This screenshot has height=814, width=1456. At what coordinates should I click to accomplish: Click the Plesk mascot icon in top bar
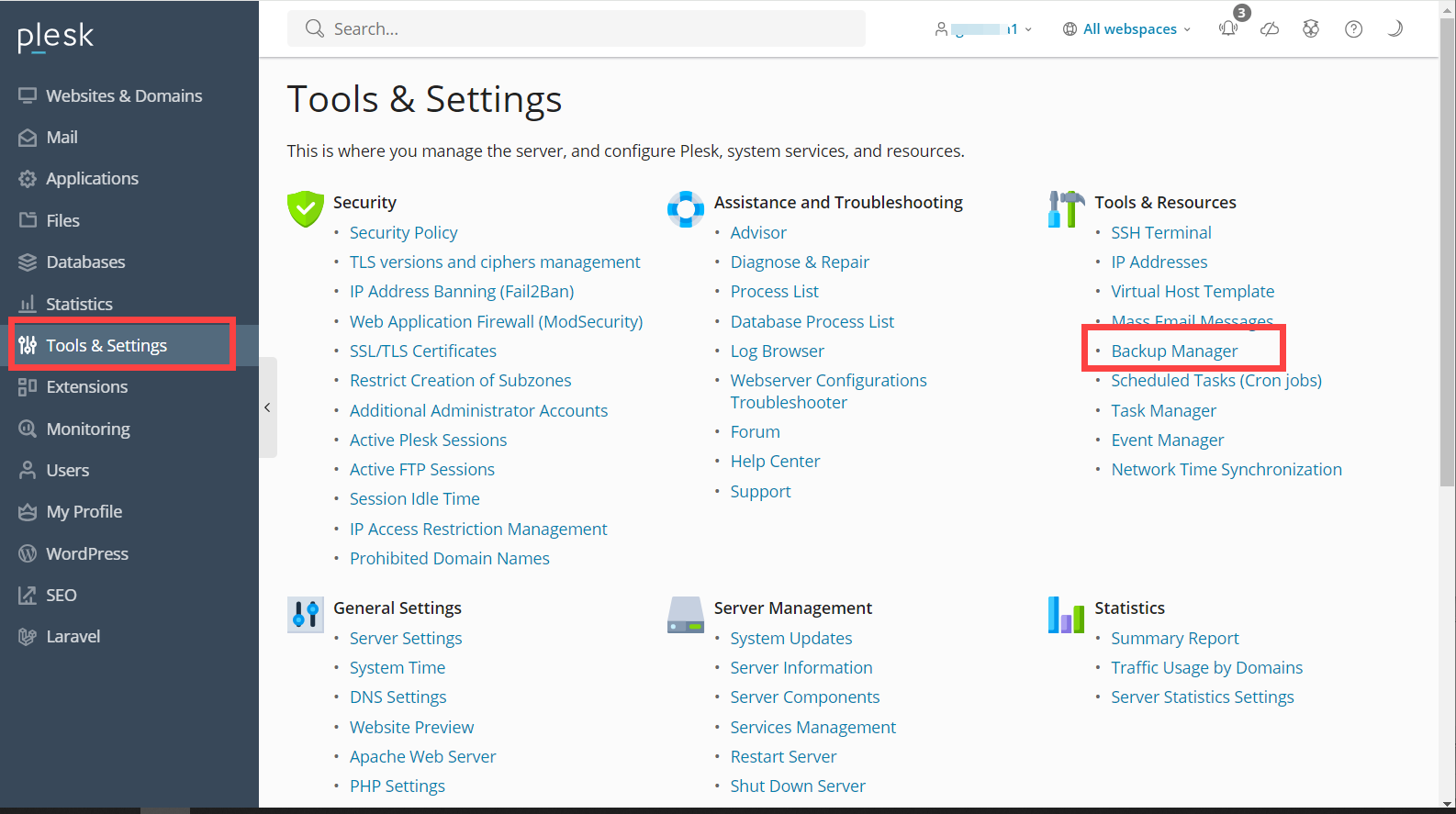[1311, 28]
